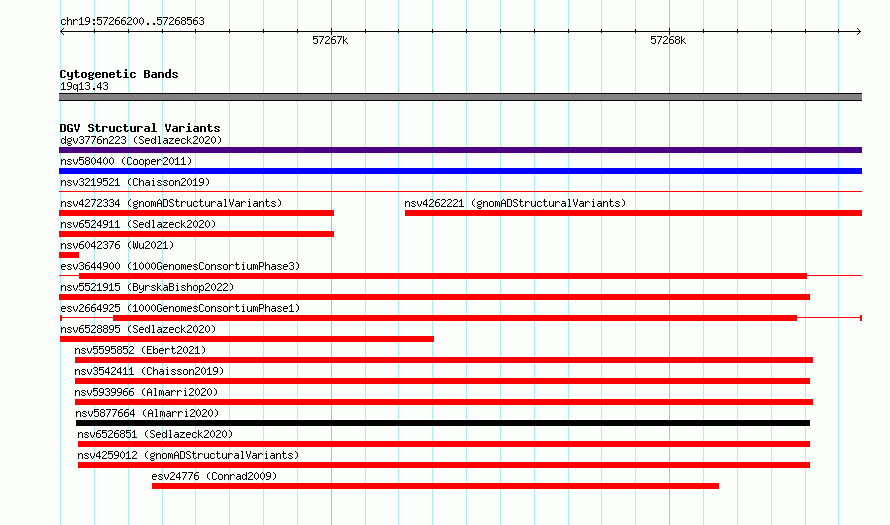The image size is (890, 525).
Task: Select the red bar under esv24776
Action: [x=435, y=486]
